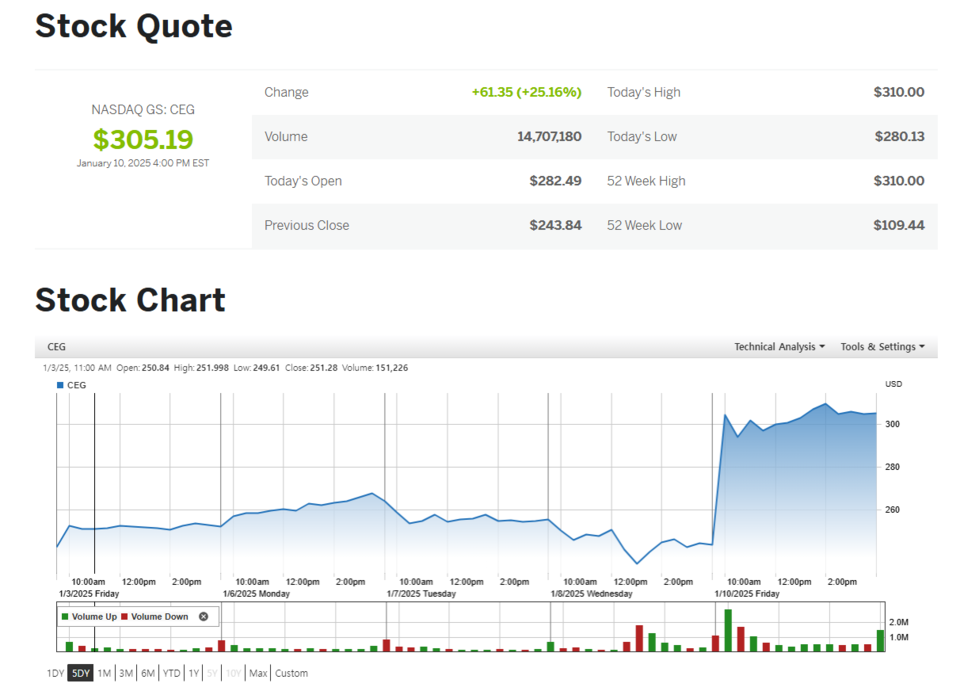
Task: Click the $305.19 stock price
Action: (143, 139)
